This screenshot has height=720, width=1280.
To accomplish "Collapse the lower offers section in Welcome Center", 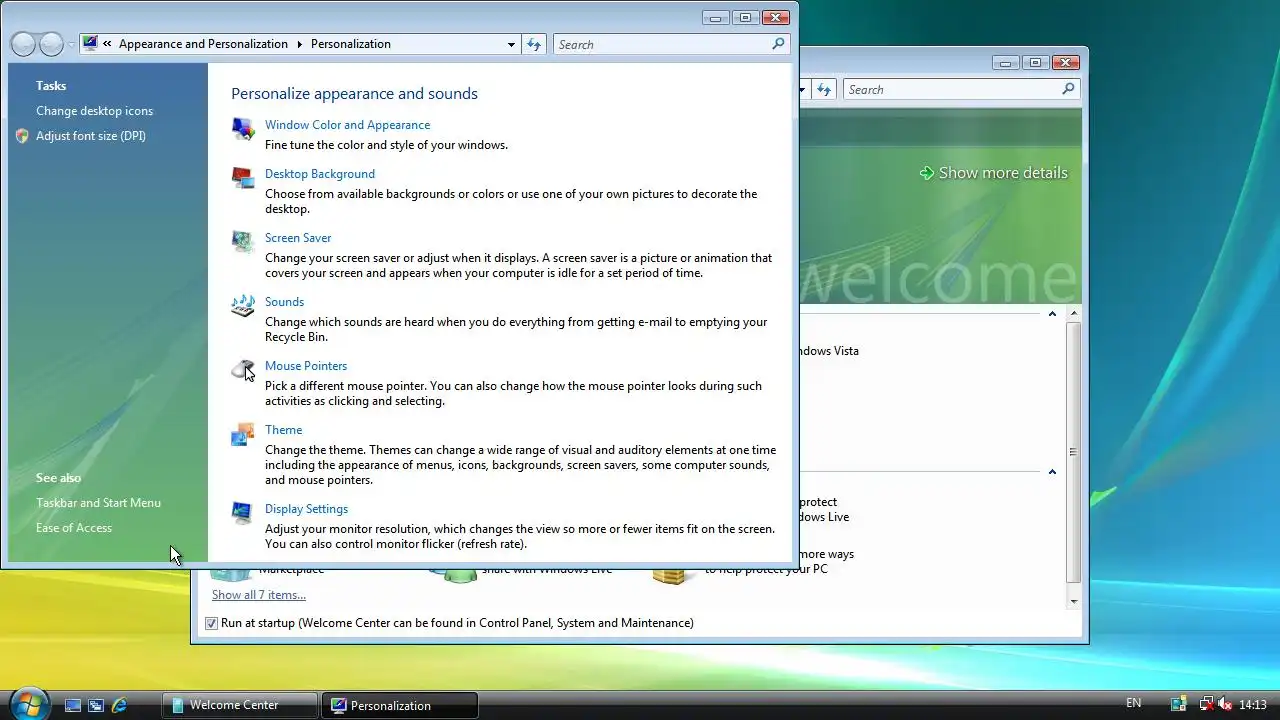I will tap(1052, 472).
